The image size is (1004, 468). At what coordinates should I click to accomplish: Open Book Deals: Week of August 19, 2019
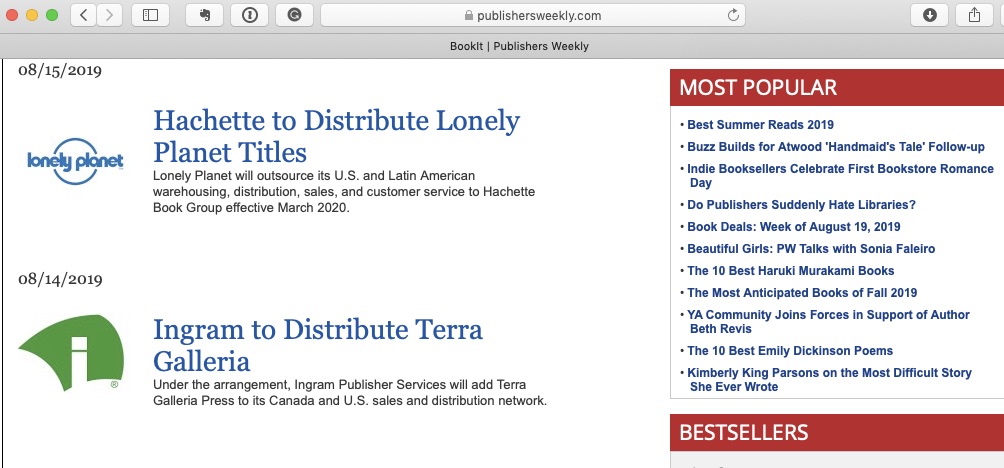794,227
